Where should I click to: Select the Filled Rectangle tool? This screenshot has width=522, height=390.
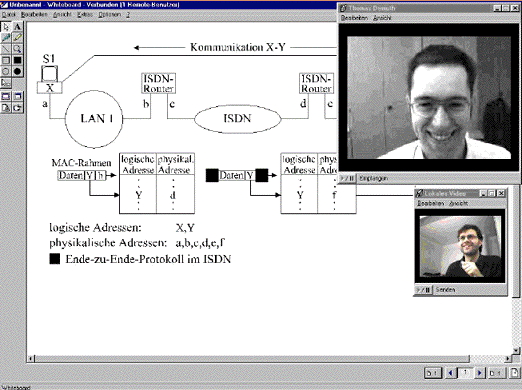click(x=17, y=60)
